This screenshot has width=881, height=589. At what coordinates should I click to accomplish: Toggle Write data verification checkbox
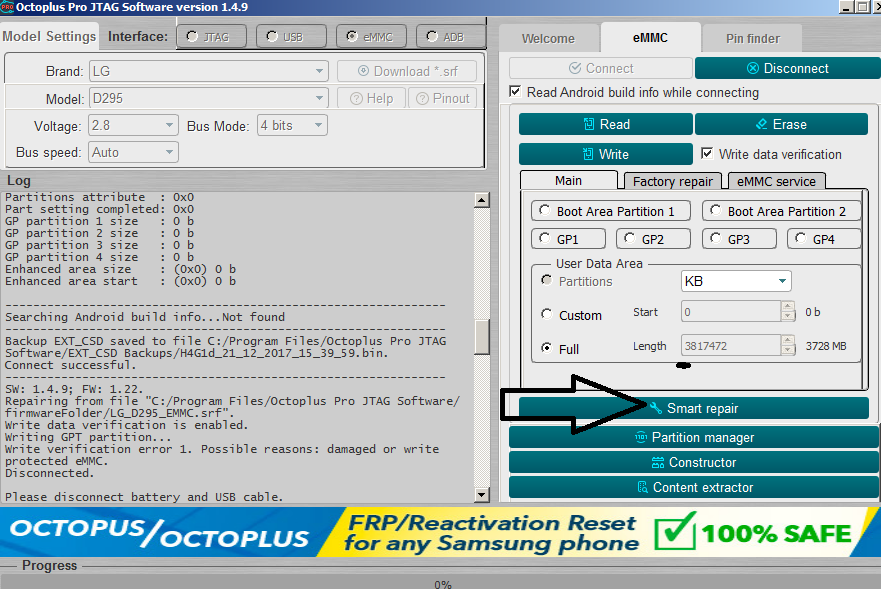click(707, 153)
